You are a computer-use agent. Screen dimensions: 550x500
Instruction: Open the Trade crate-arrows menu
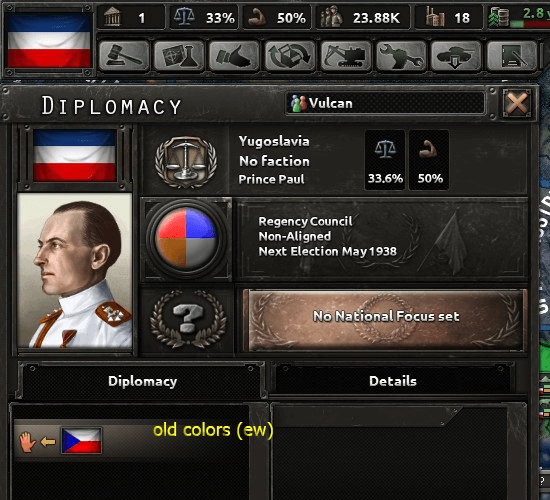coord(290,56)
